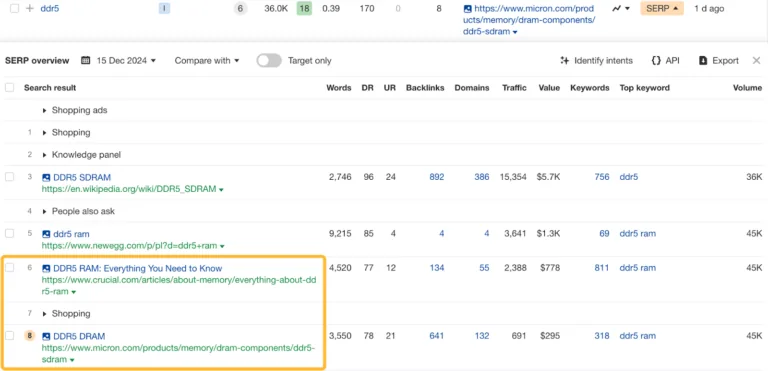Open the DDR5 DRAM result title
Viewport: 768px width, 371px height.
click(79, 336)
